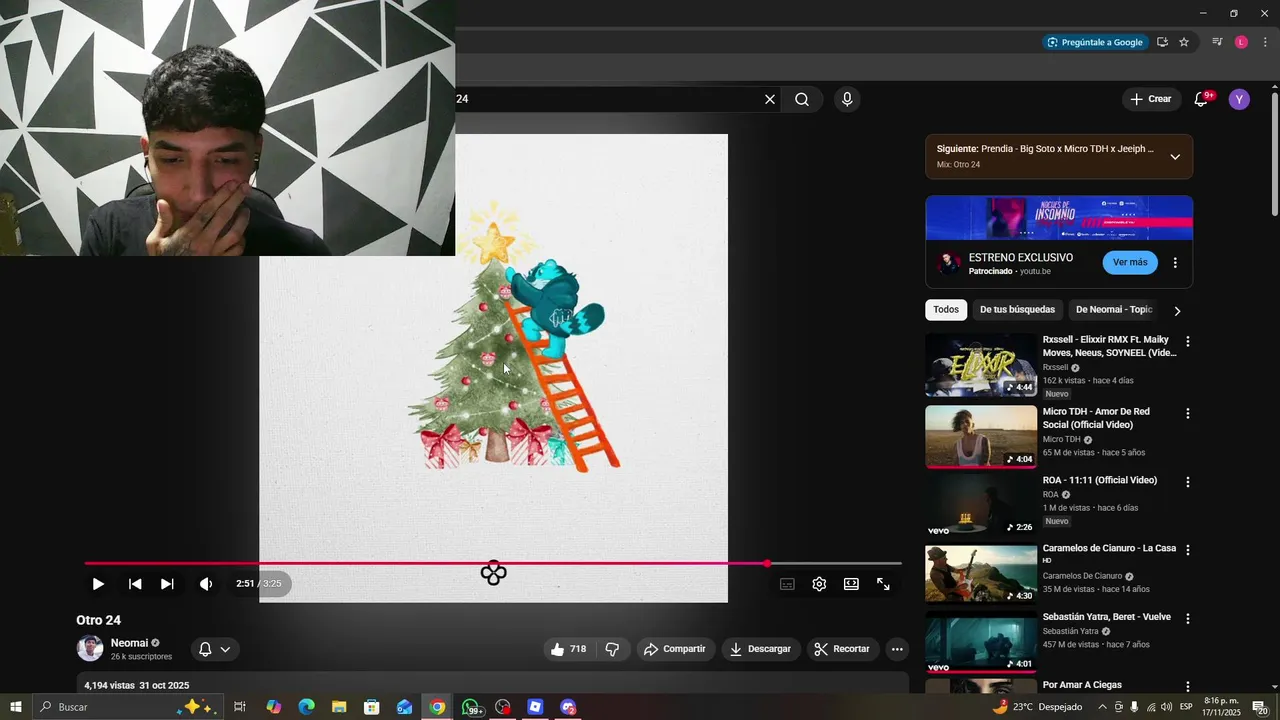The height and width of the screenshot is (720, 1280).
Task: Switch to theater mode
Action: (x=851, y=584)
